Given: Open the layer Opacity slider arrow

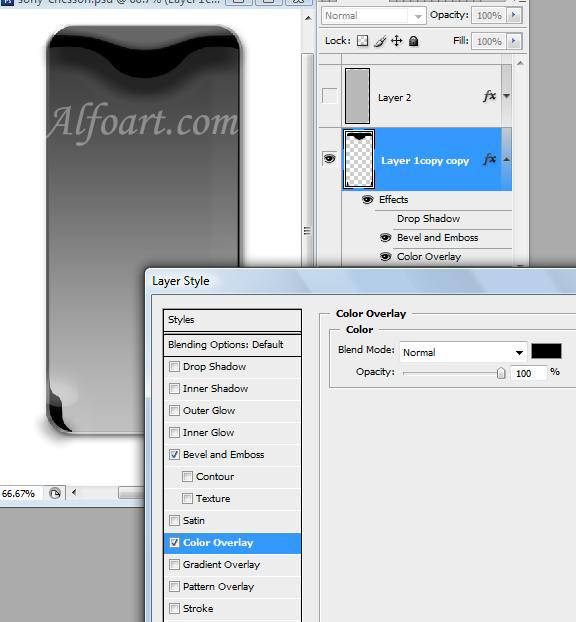Looking at the screenshot, I should point(514,15).
